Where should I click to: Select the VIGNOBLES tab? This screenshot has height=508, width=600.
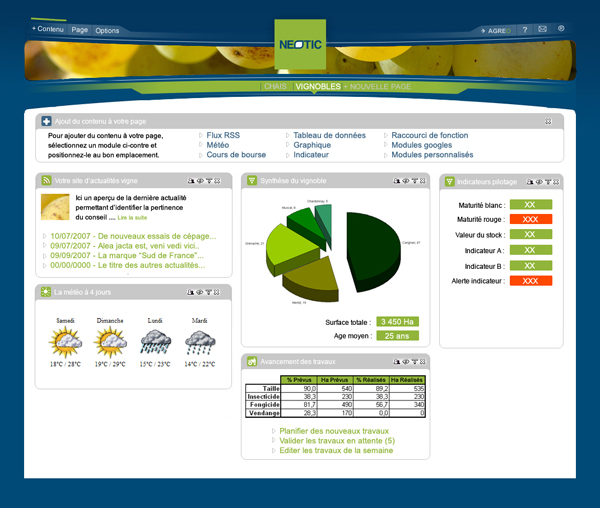[318, 86]
